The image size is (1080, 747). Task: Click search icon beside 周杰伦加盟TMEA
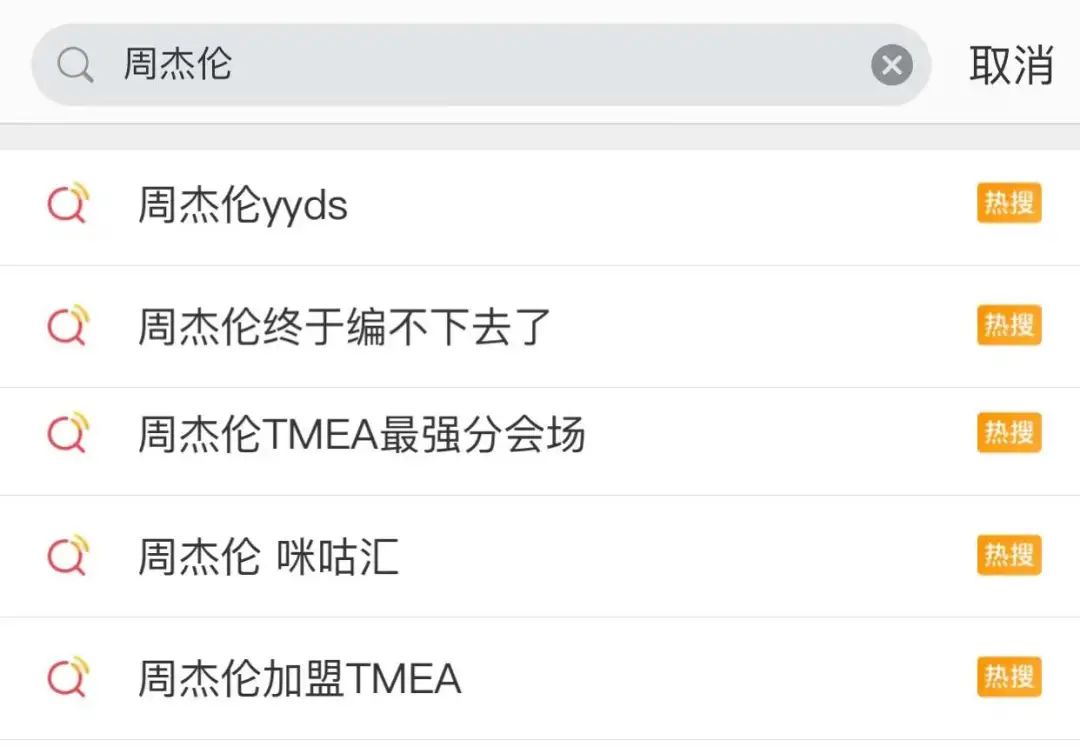point(68,678)
